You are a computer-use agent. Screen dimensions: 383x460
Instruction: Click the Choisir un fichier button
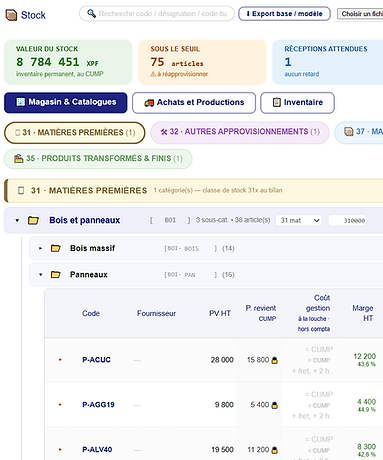(361, 14)
